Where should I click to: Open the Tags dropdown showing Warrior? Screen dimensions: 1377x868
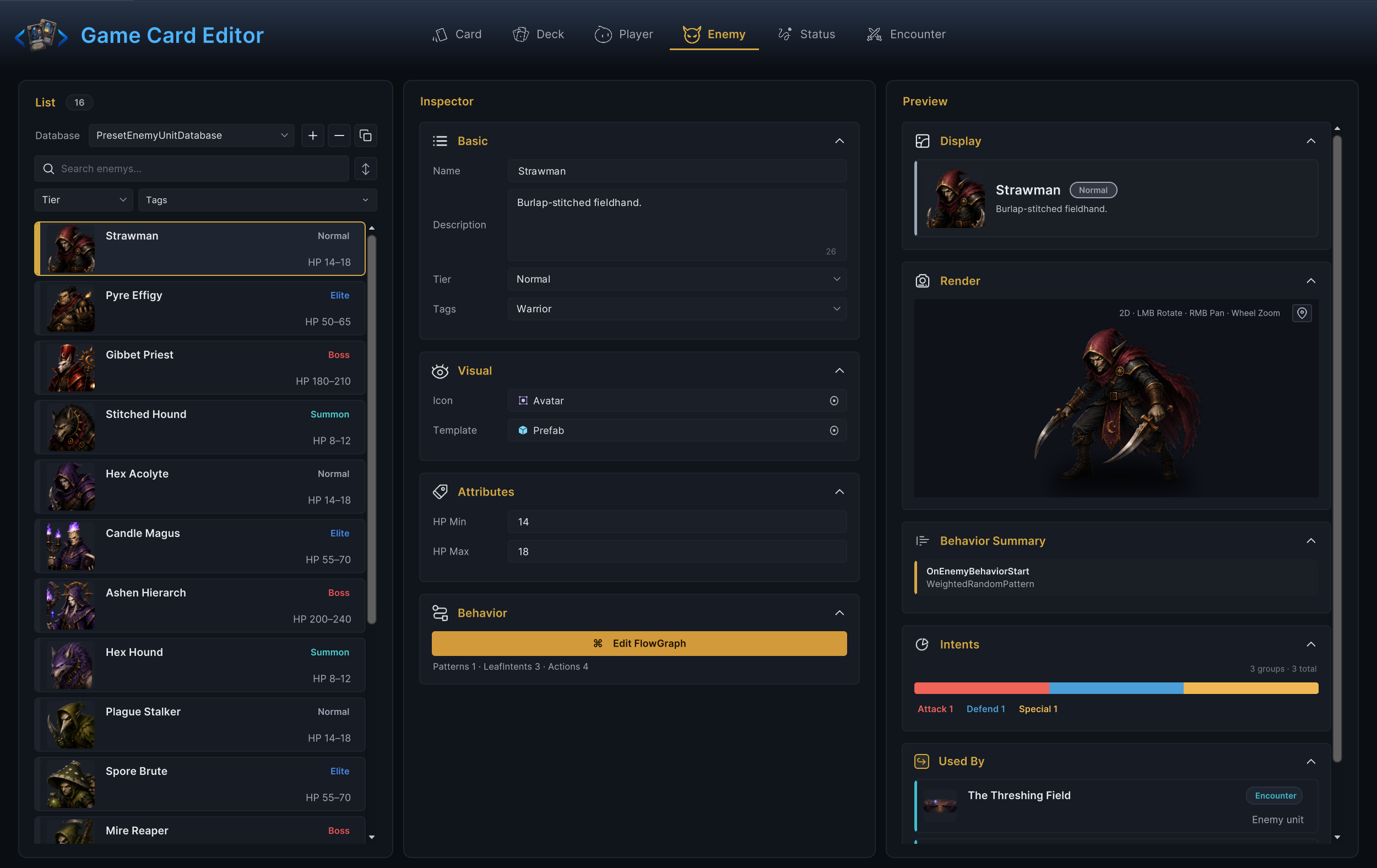677,309
